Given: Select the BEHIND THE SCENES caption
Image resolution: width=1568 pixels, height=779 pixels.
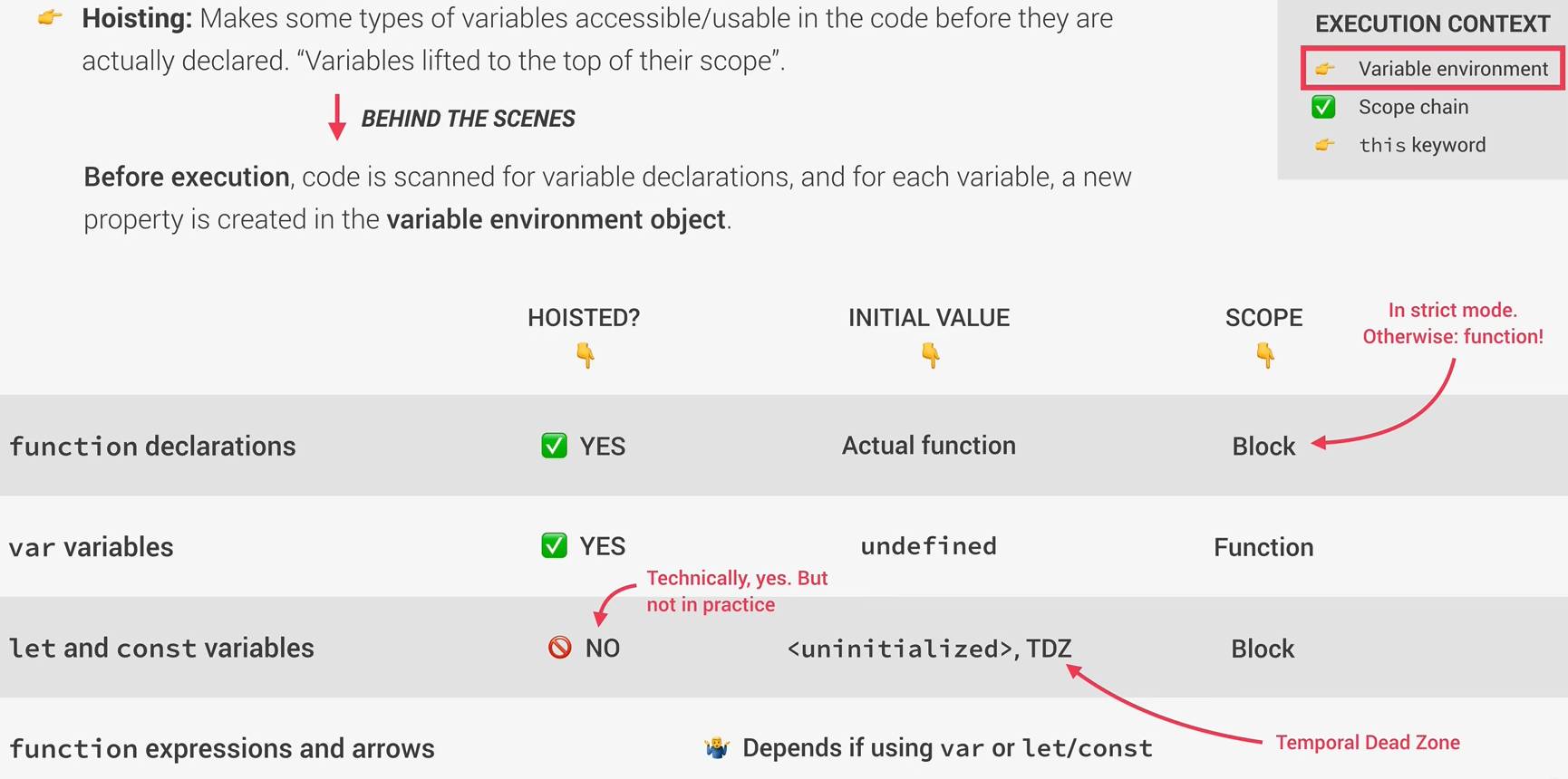Looking at the screenshot, I should (468, 119).
